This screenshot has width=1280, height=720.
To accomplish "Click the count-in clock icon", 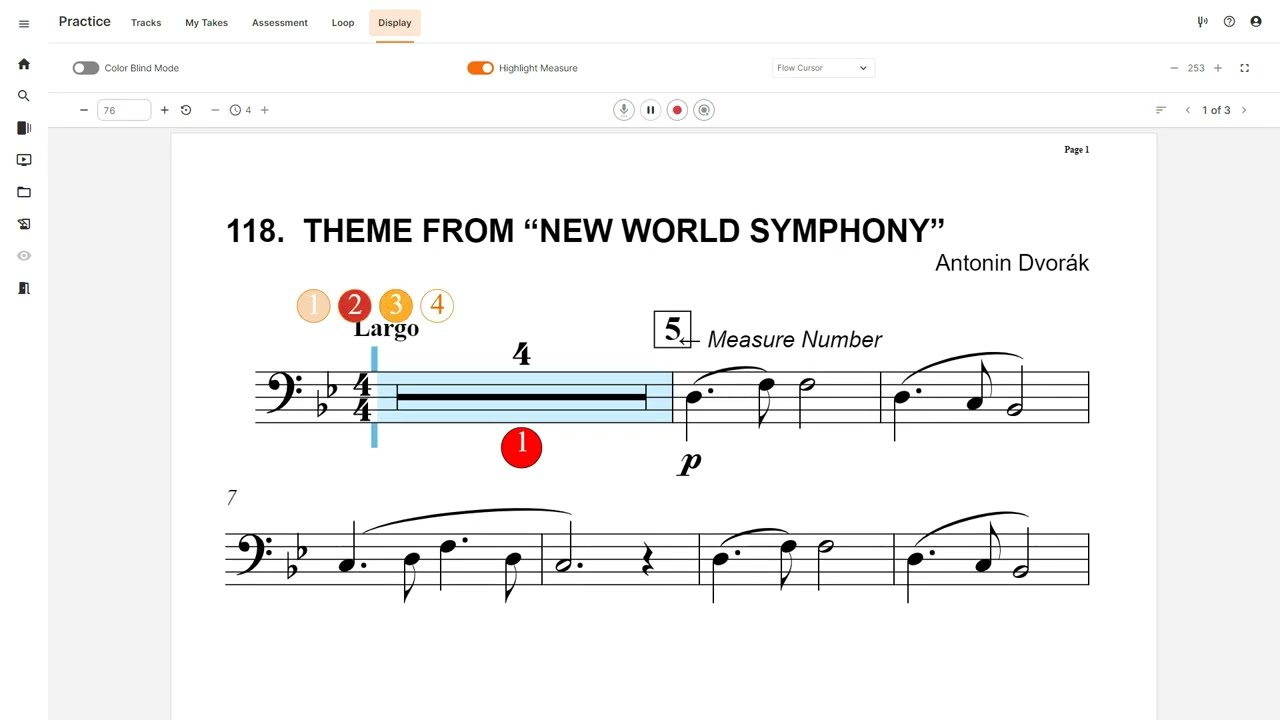I will 235,110.
